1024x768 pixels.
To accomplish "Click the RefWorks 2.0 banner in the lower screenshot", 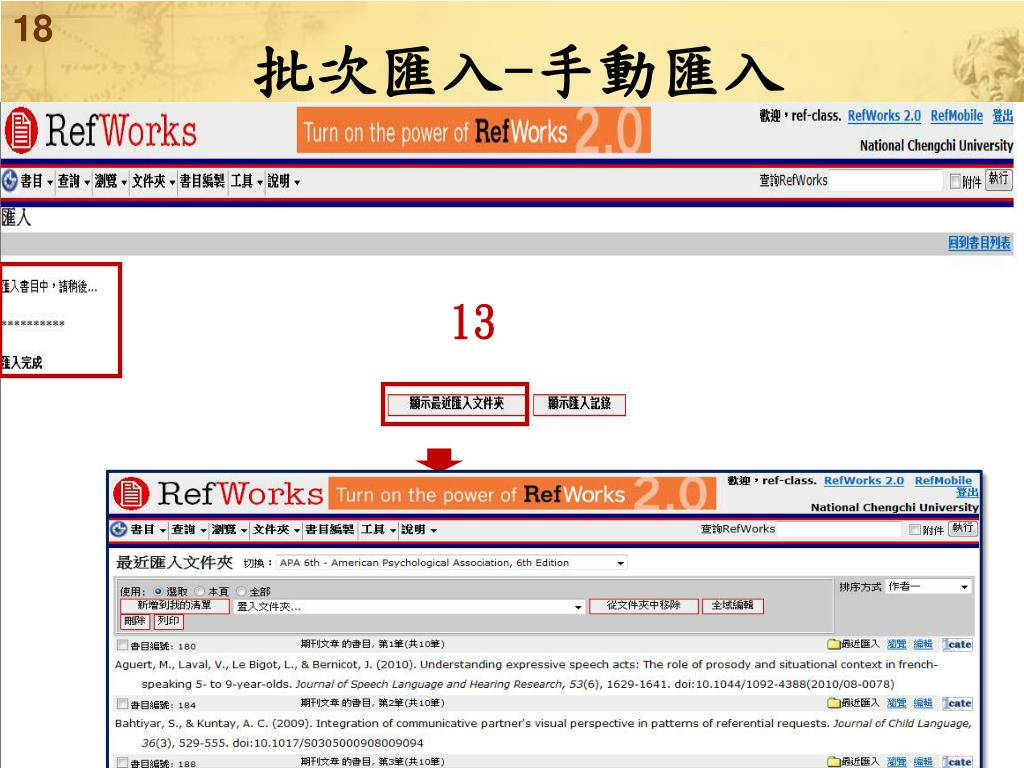I will (x=522, y=494).
